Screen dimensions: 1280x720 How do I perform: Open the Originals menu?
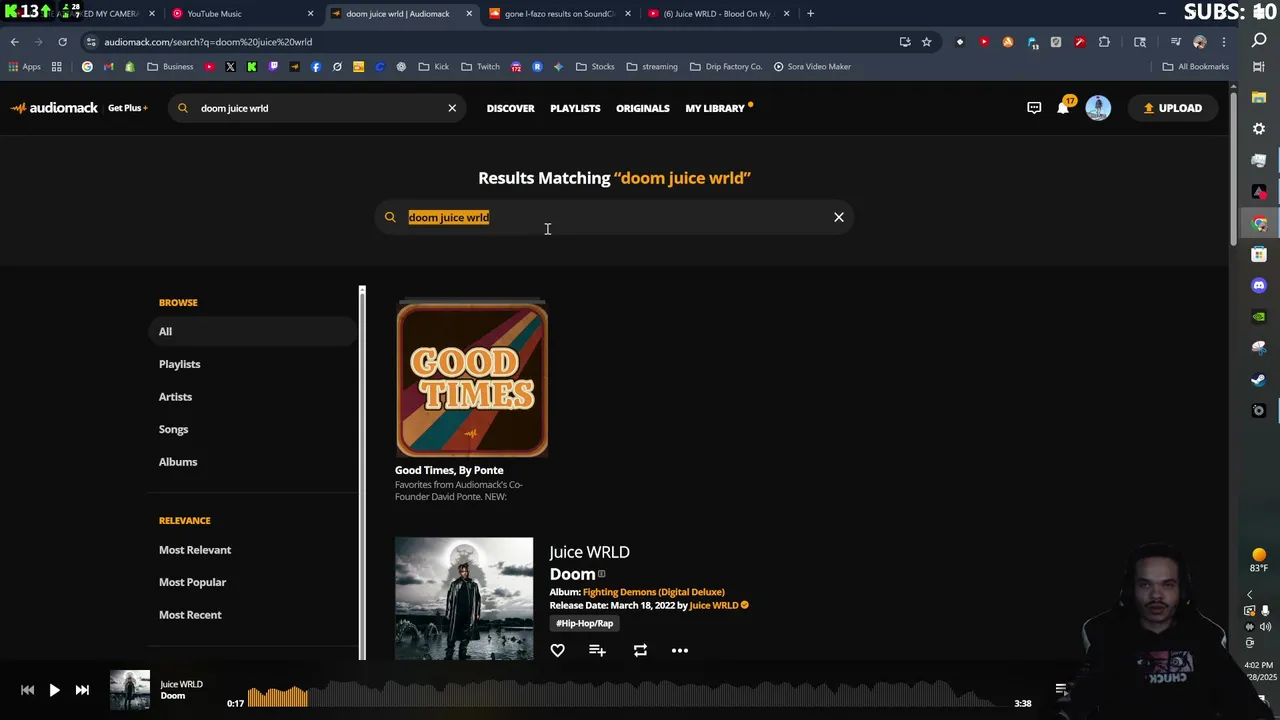tap(642, 108)
